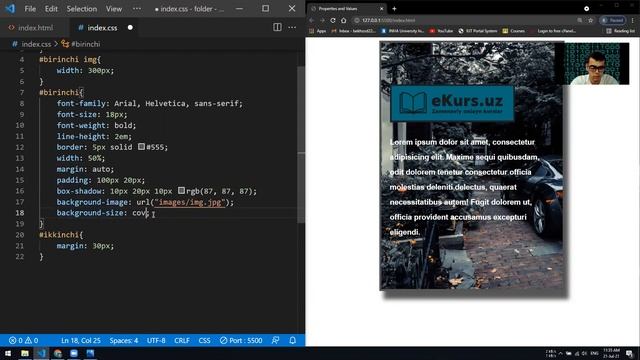Viewport: 640px width, 360px height.
Task: Click the browser address bar URL
Action: (388, 20)
